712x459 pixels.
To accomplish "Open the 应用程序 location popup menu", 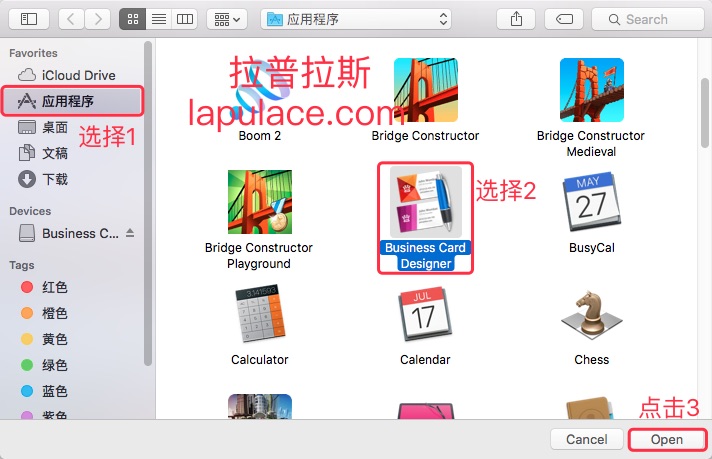I will tap(356, 19).
